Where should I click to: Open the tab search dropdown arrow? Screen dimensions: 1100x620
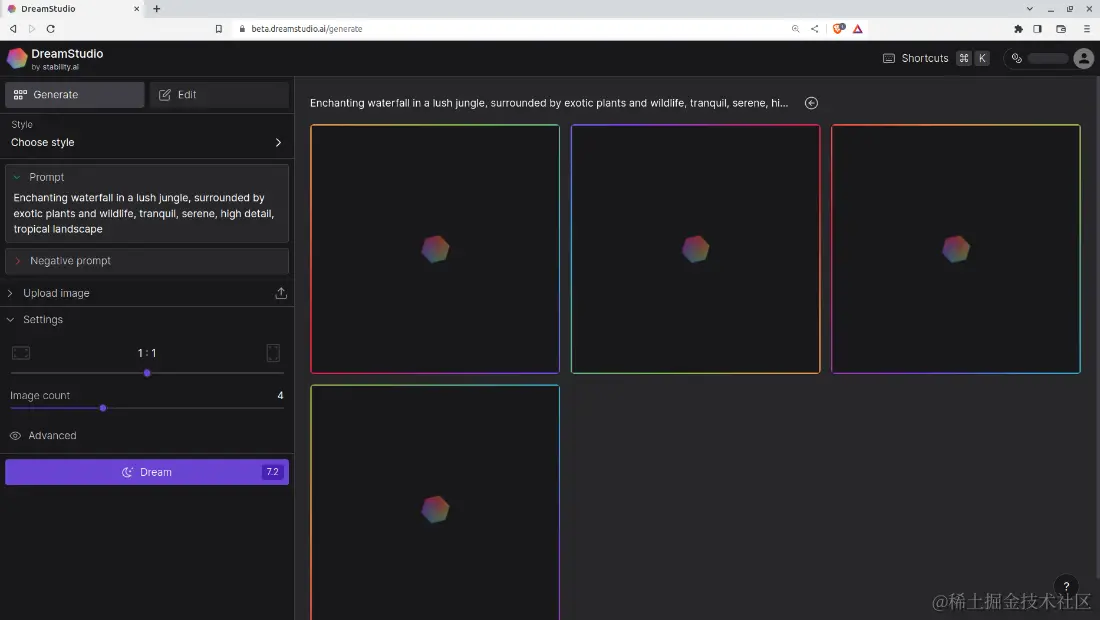(1029, 9)
